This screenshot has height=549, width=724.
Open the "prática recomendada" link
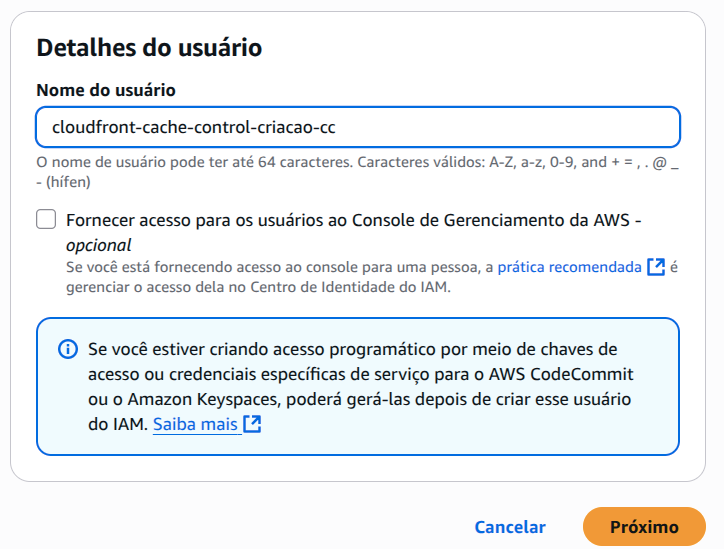tap(569, 267)
